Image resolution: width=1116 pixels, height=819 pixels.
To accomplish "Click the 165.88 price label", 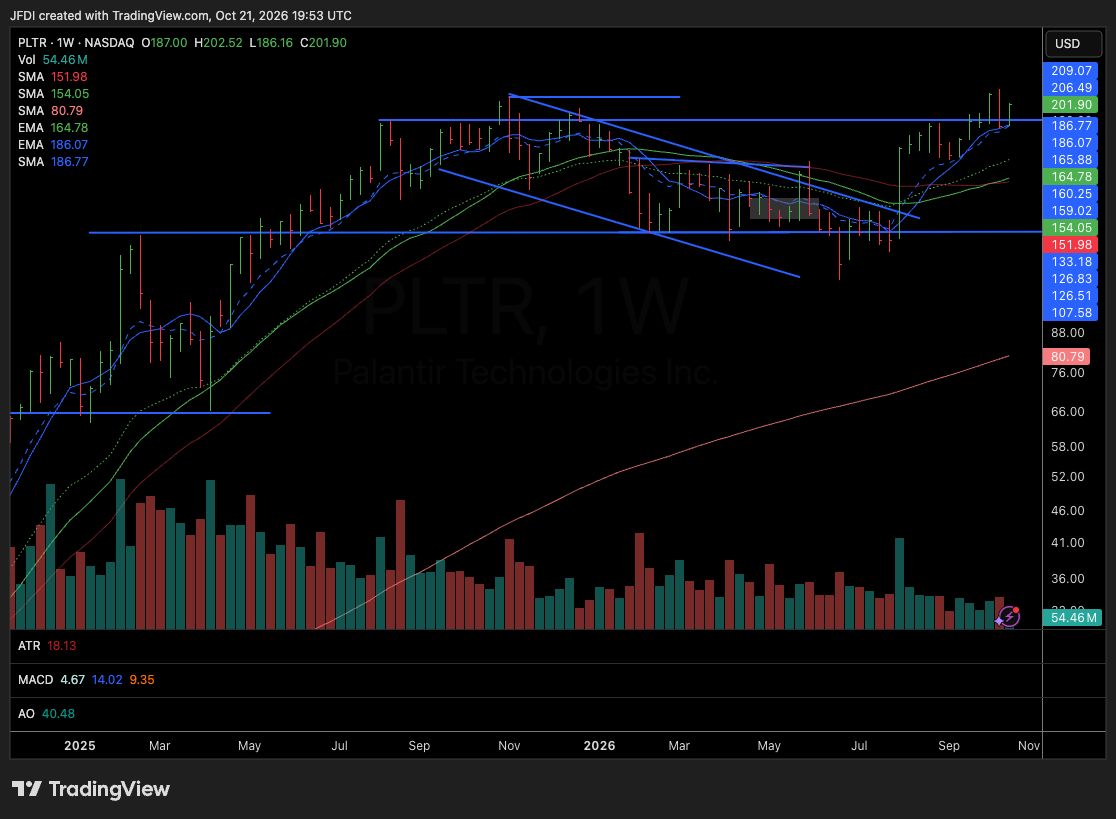I will coord(1070,159).
